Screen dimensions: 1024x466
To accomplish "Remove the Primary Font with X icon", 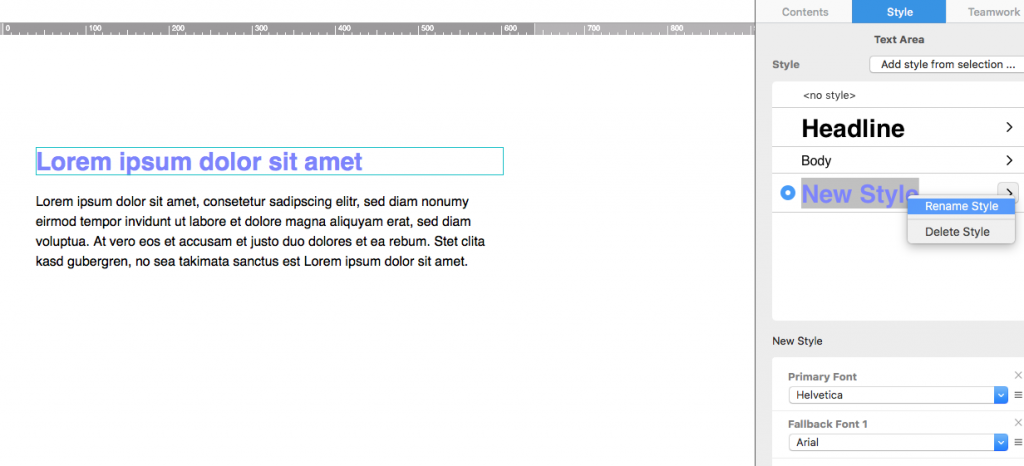I will [1017, 375].
